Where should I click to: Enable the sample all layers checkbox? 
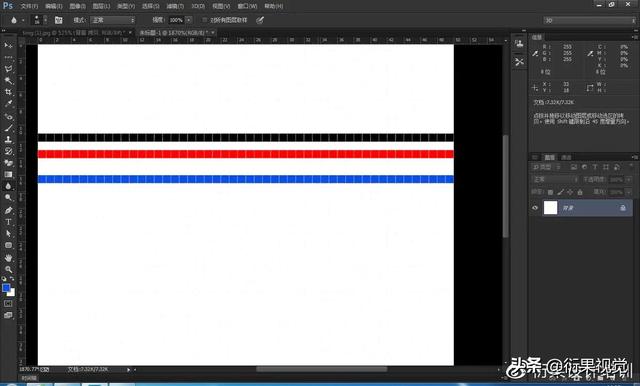204,20
